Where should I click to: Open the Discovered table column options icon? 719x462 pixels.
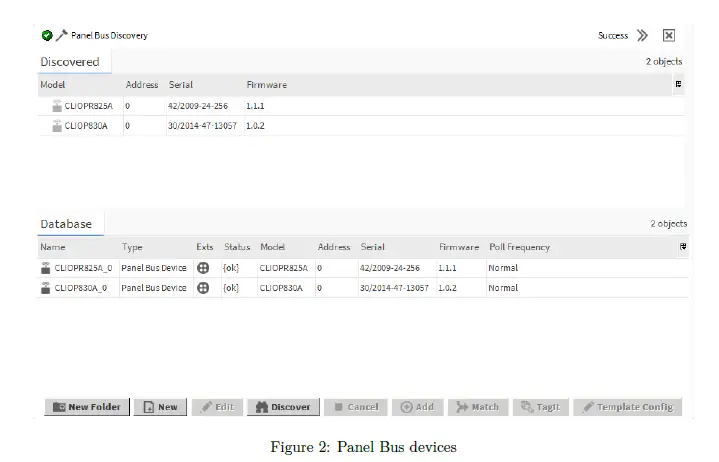pos(678,84)
